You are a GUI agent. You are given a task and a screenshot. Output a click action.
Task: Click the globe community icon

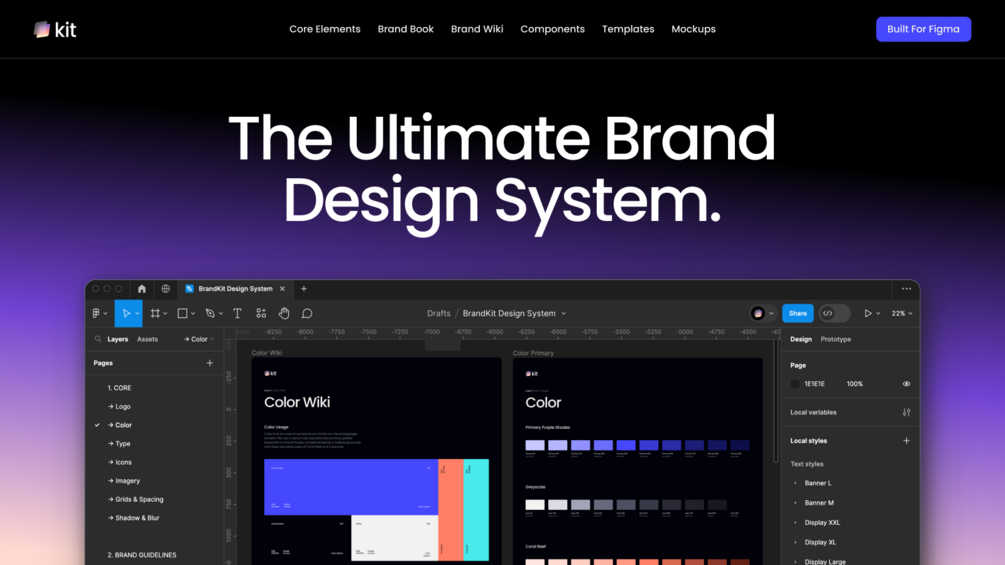tap(165, 289)
